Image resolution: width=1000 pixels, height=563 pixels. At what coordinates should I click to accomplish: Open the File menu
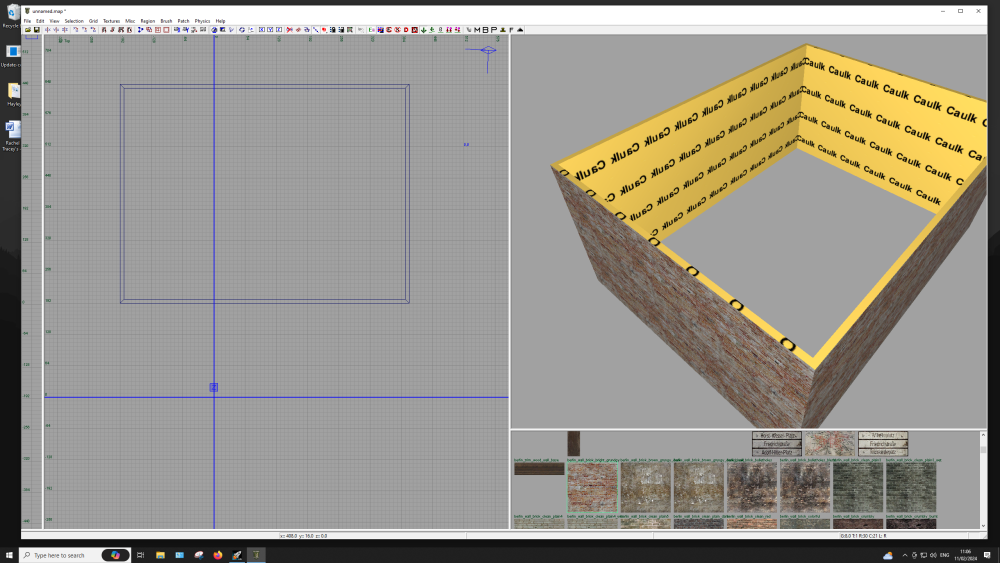click(x=27, y=21)
